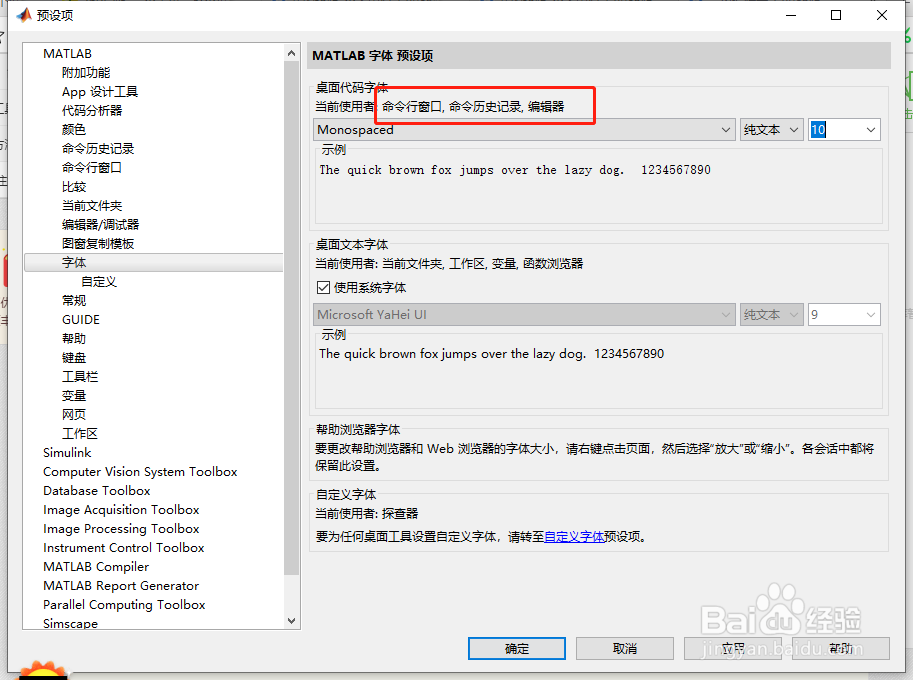Select 变量 in the tree

coord(74,395)
